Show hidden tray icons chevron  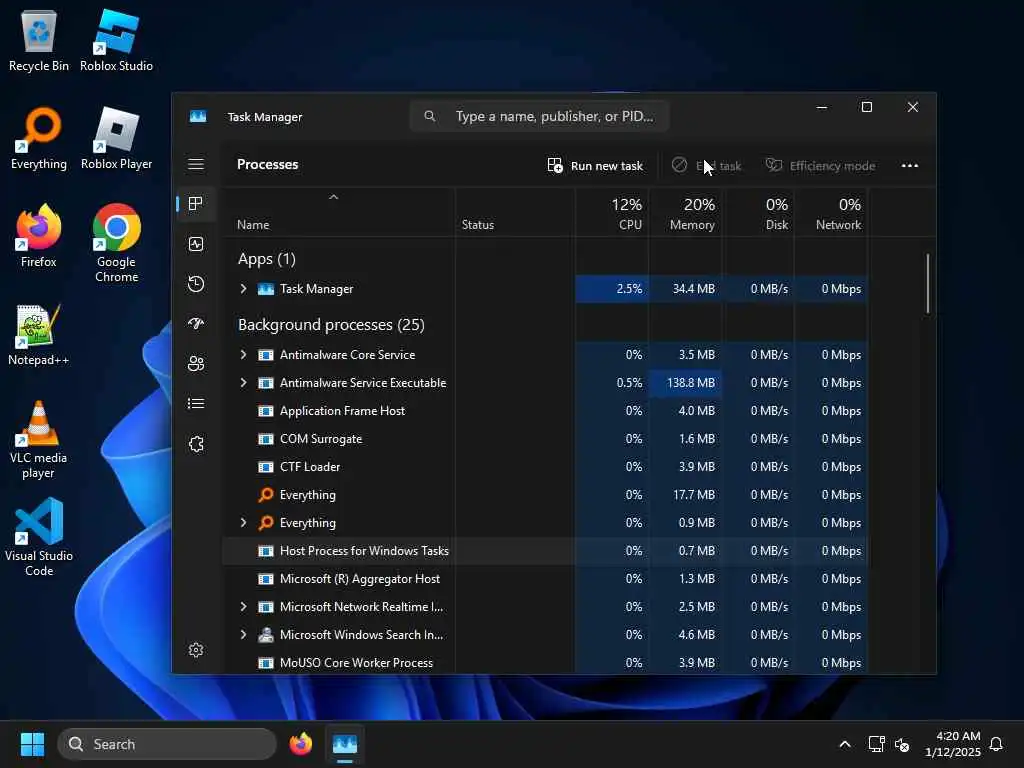click(844, 744)
